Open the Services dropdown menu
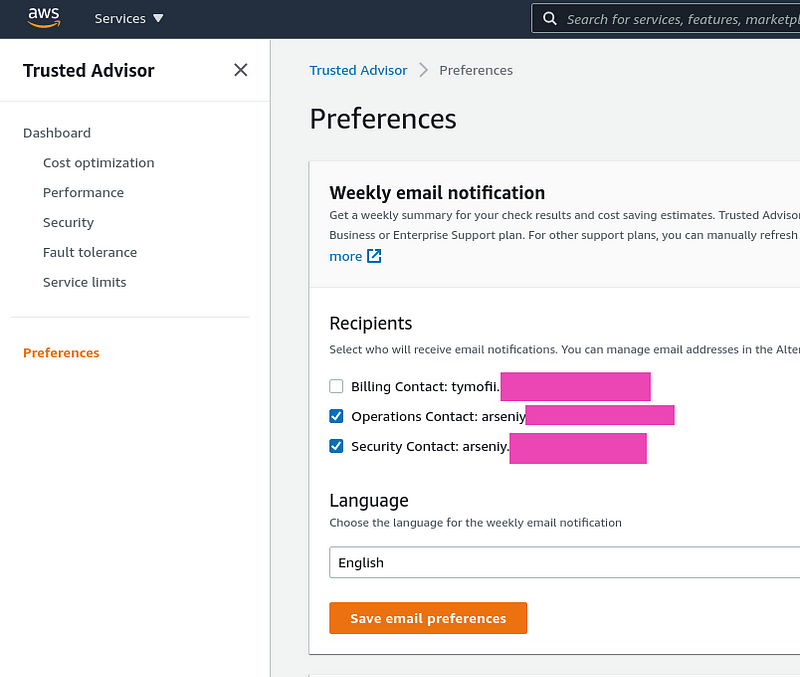The image size is (800, 677). [129, 18]
